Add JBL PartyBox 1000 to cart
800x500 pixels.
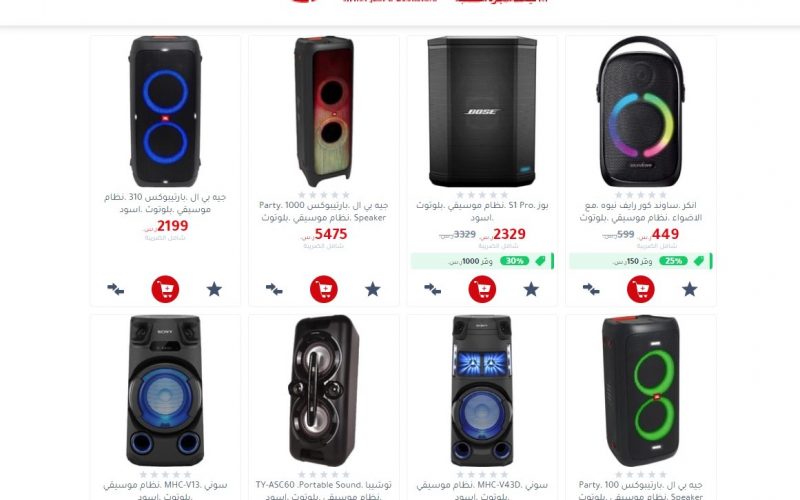(x=324, y=289)
